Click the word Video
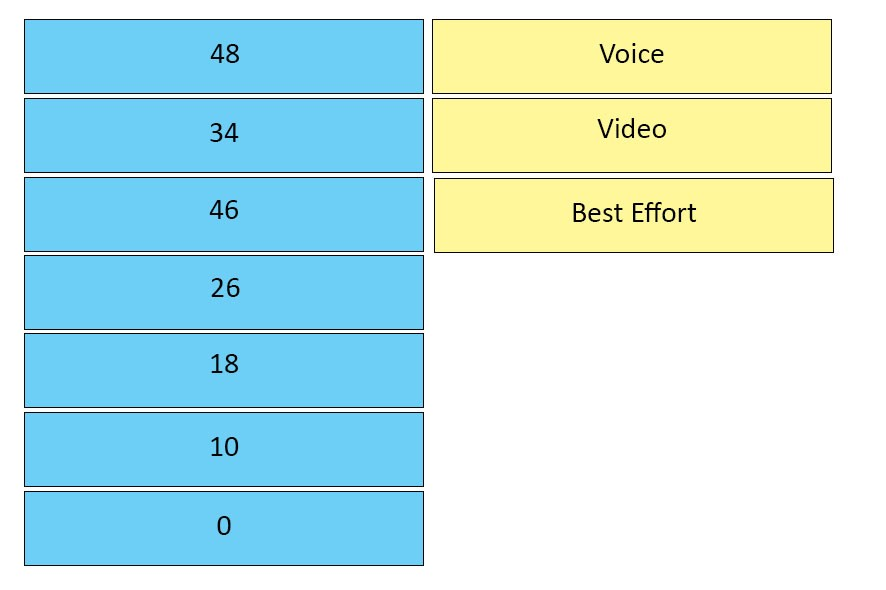 click(x=632, y=129)
